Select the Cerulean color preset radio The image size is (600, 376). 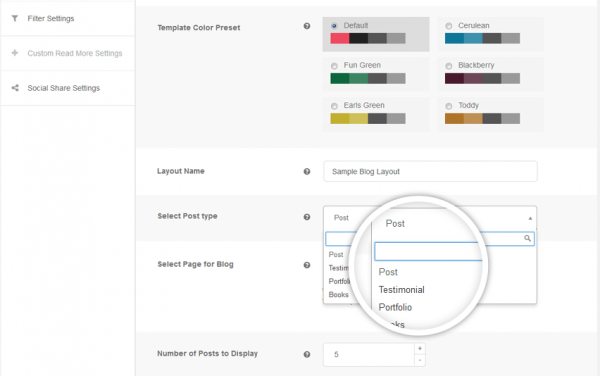pos(448,26)
